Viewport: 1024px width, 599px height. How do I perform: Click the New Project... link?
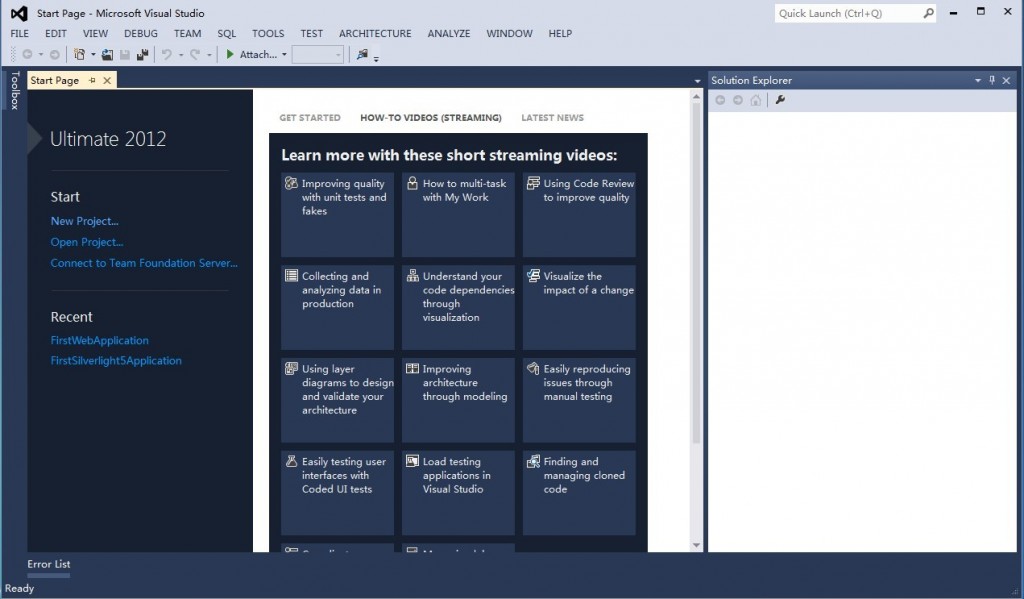click(84, 221)
